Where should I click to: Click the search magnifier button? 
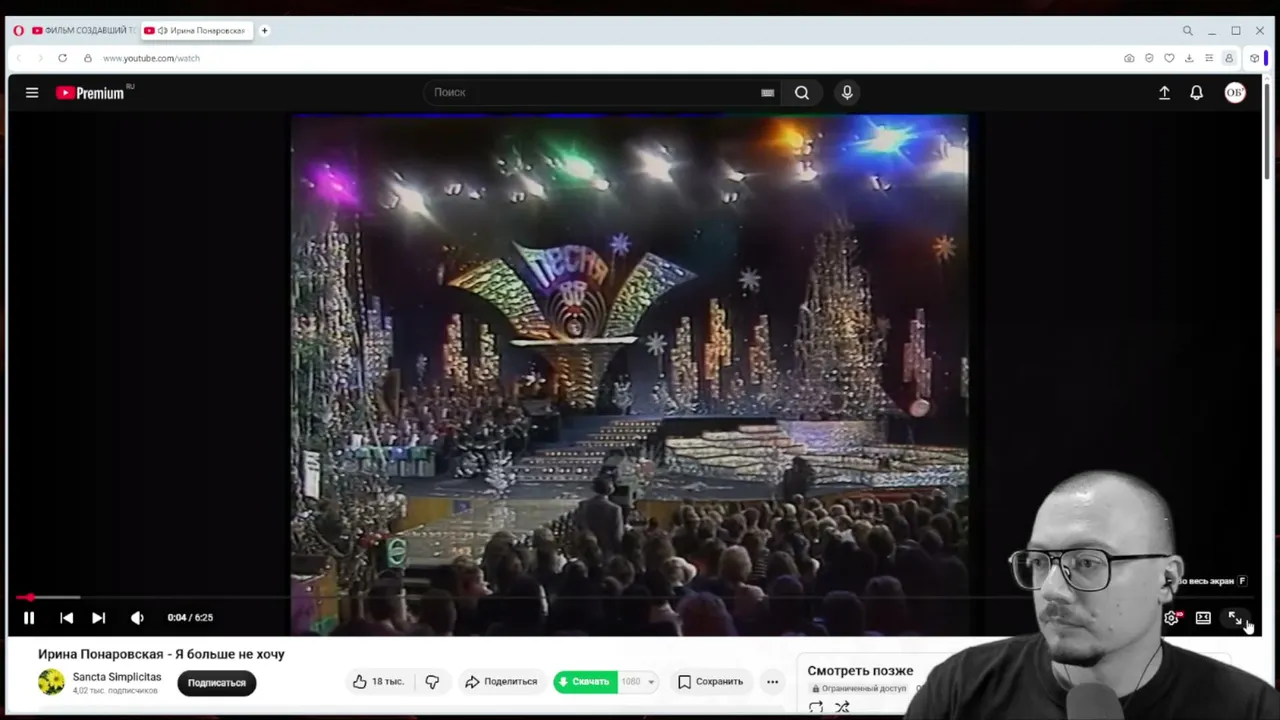pos(802,93)
